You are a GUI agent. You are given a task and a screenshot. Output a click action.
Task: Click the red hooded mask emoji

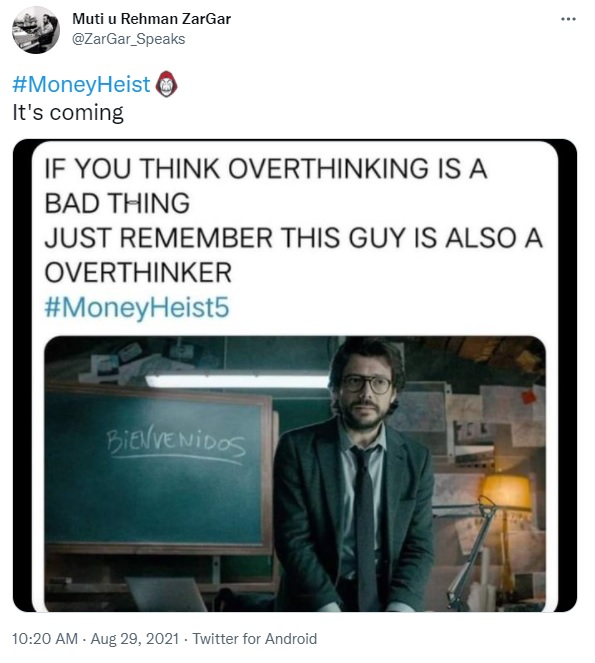coord(167,84)
